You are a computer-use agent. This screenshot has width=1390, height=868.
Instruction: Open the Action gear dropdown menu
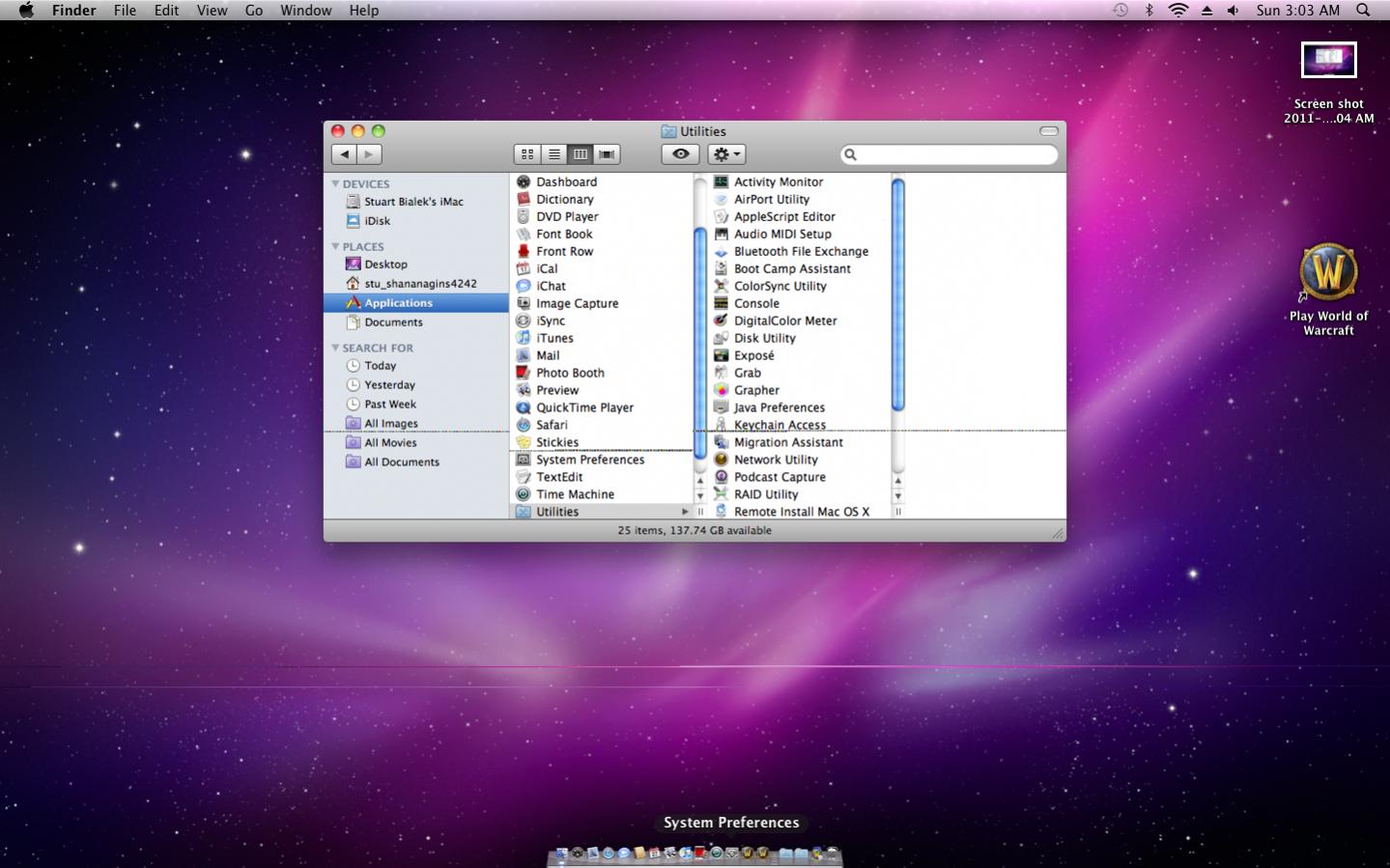coord(726,154)
